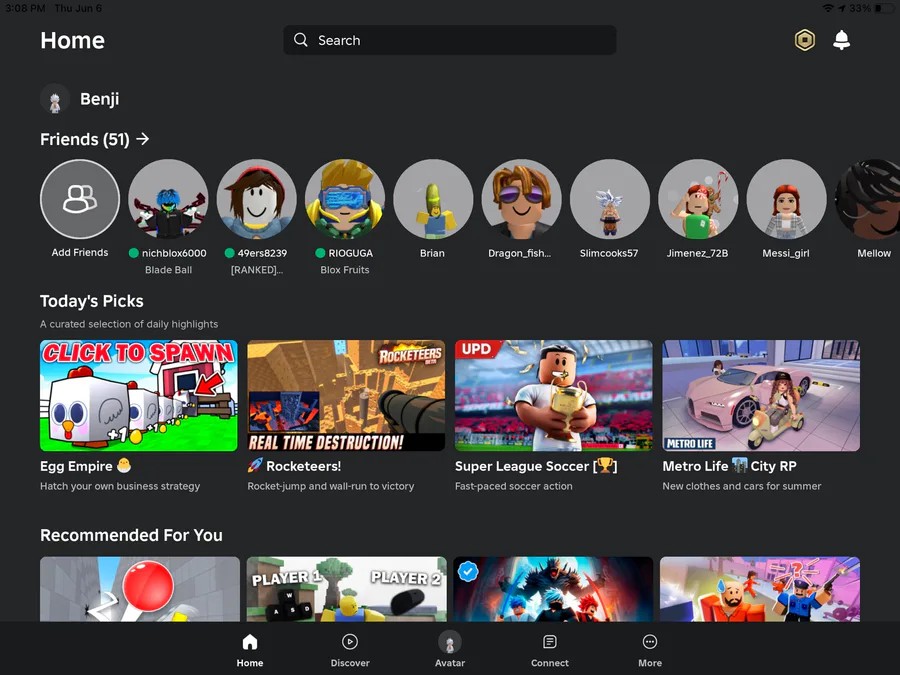The width and height of the screenshot is (900, 675).
Task: Select the Discover tab label
Action: pos(350,663)
